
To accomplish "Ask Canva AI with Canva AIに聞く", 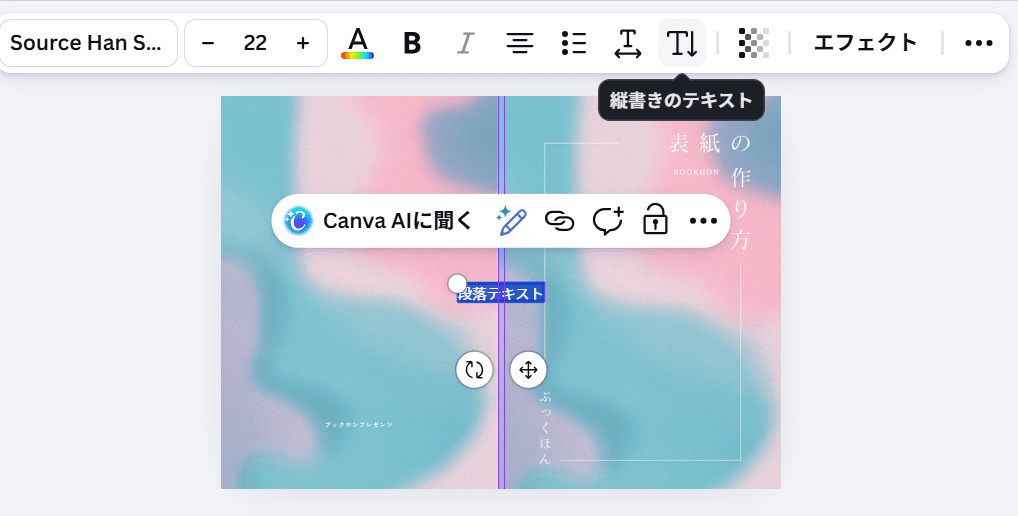I will point(379,221).
